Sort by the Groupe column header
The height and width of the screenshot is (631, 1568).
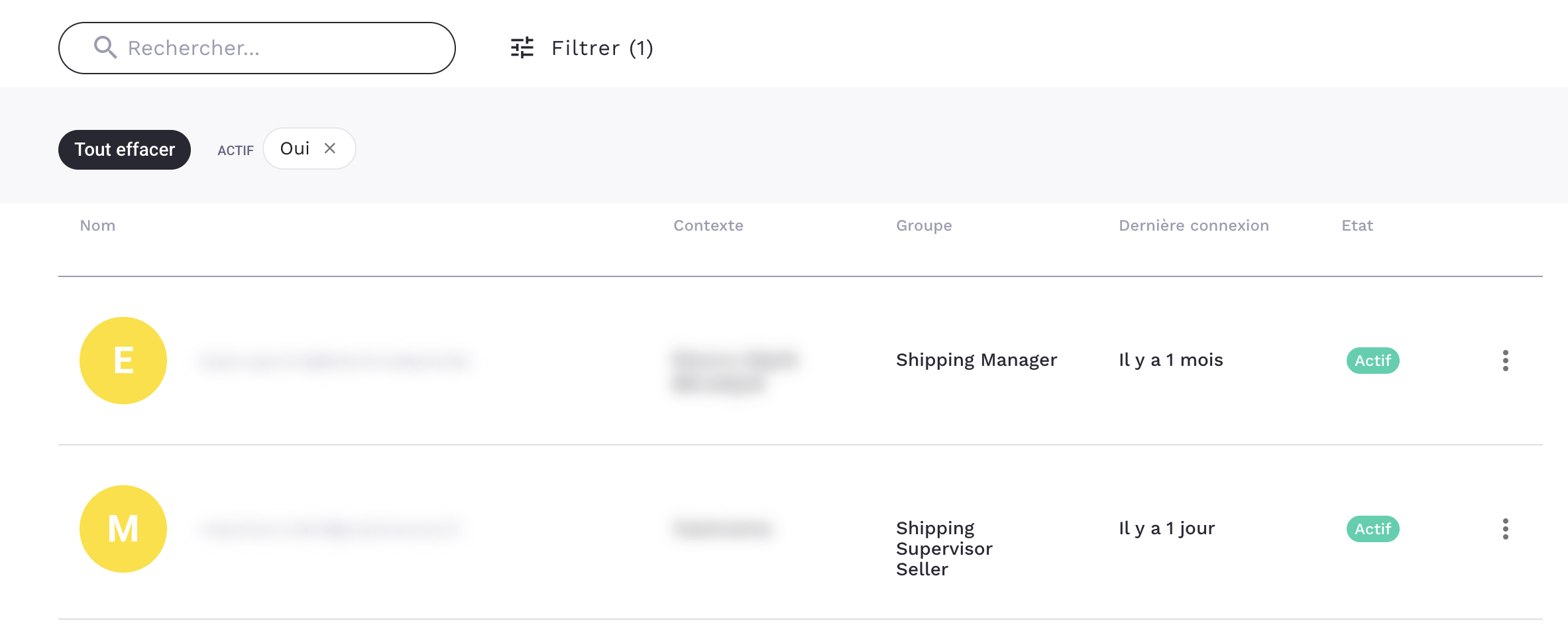pyautogui.click(x=924, y=225)
